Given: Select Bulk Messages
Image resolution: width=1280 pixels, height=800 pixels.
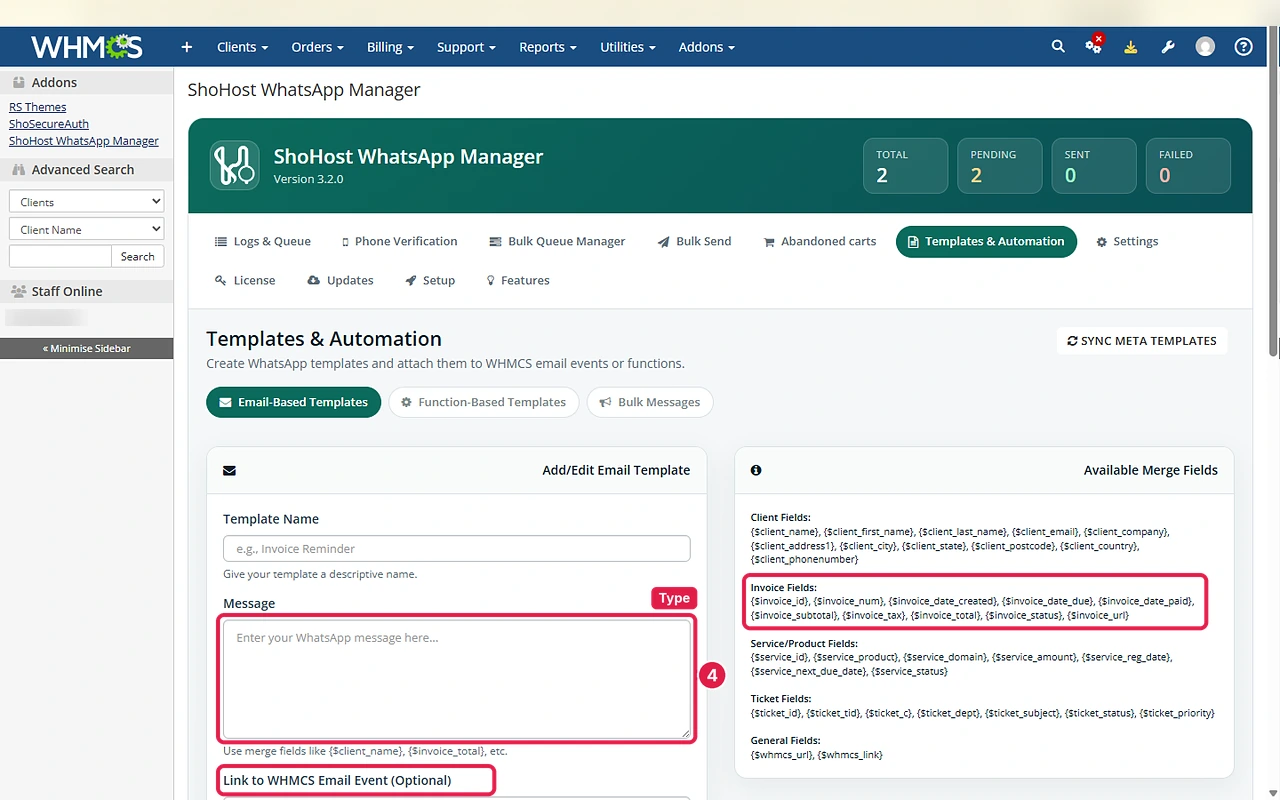Looking at the screenshot, I should coord(649,402).
